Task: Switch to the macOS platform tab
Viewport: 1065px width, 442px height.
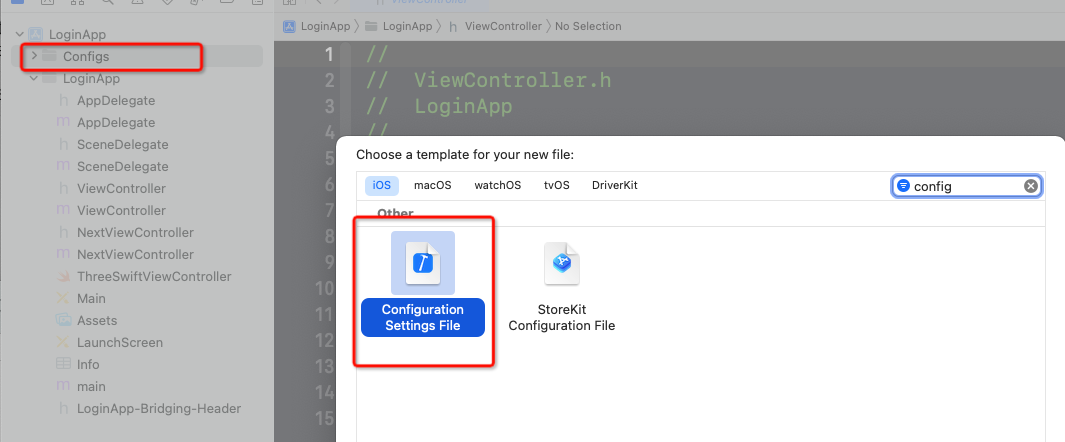Action: click(x=433, y=185)
